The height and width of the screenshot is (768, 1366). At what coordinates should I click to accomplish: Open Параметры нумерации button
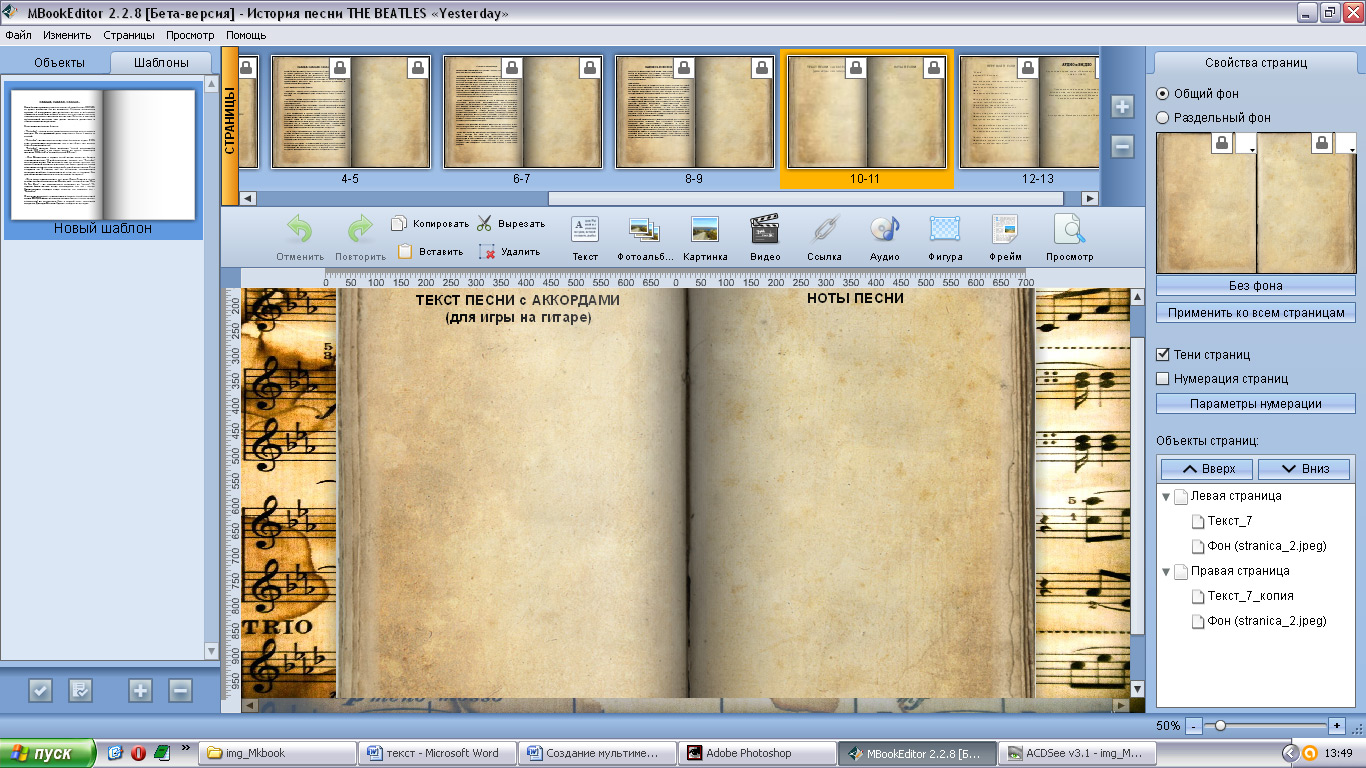pyautogui.click(x=1255, y=404)
